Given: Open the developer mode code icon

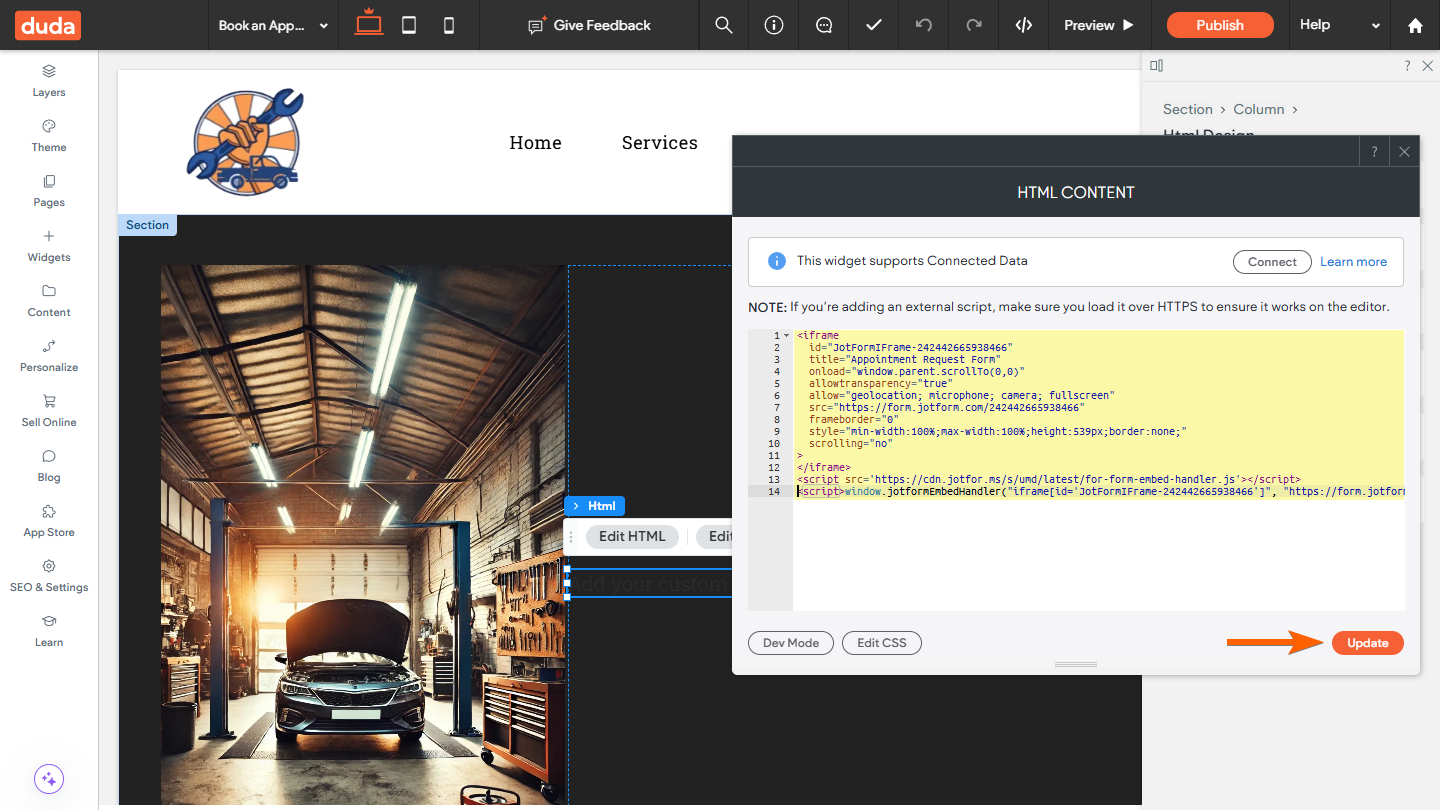Looking at the screenshot, I should [1023, 25].
